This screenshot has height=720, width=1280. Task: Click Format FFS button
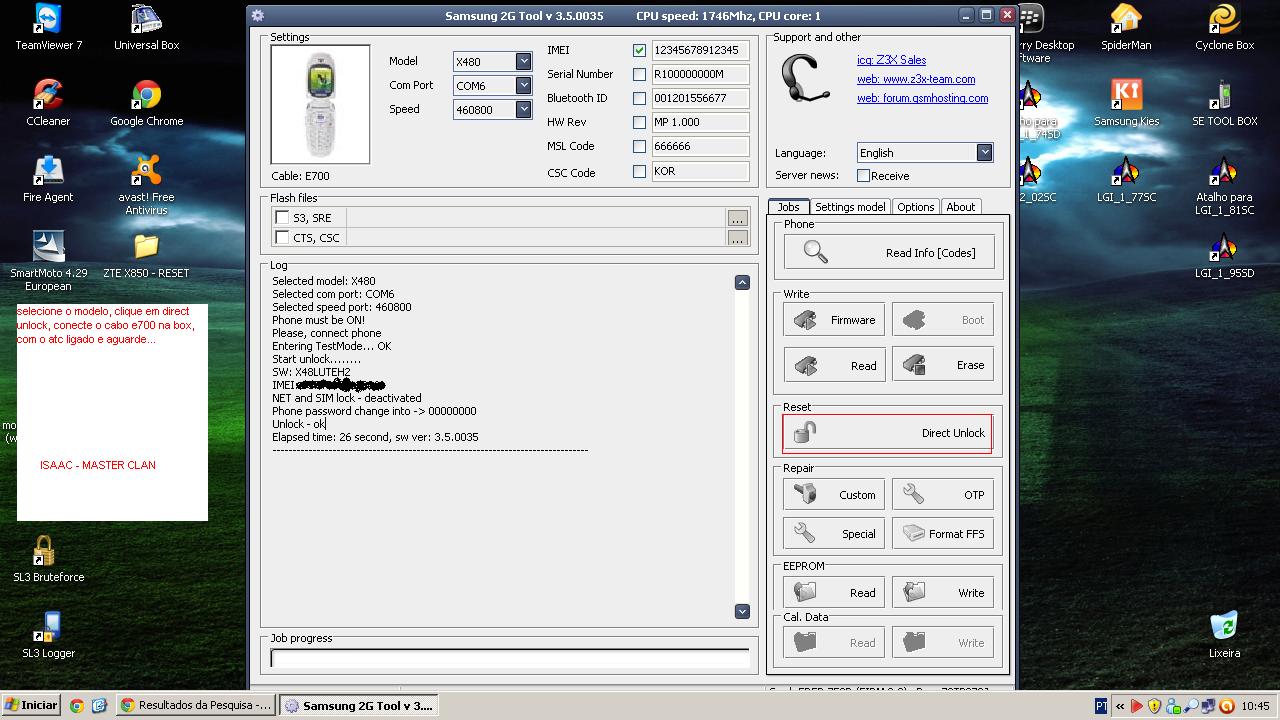pyautogui.click(x=943, y=533)
